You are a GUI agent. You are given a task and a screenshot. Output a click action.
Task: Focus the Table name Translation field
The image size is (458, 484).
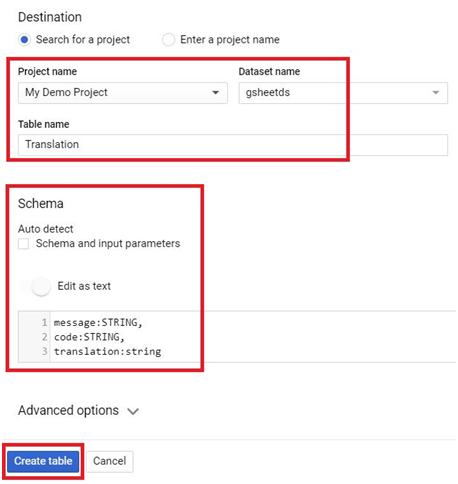[233, 145]
